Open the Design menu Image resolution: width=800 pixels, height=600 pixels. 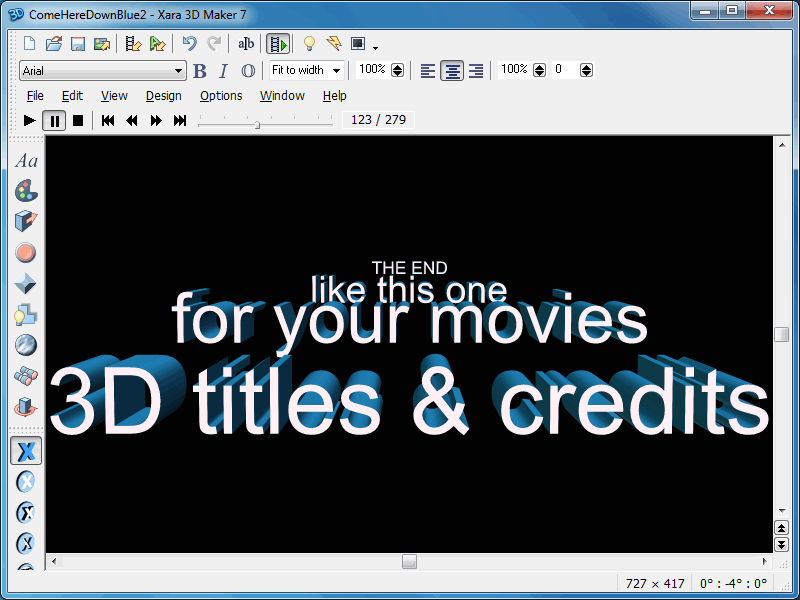click(163, 96)
